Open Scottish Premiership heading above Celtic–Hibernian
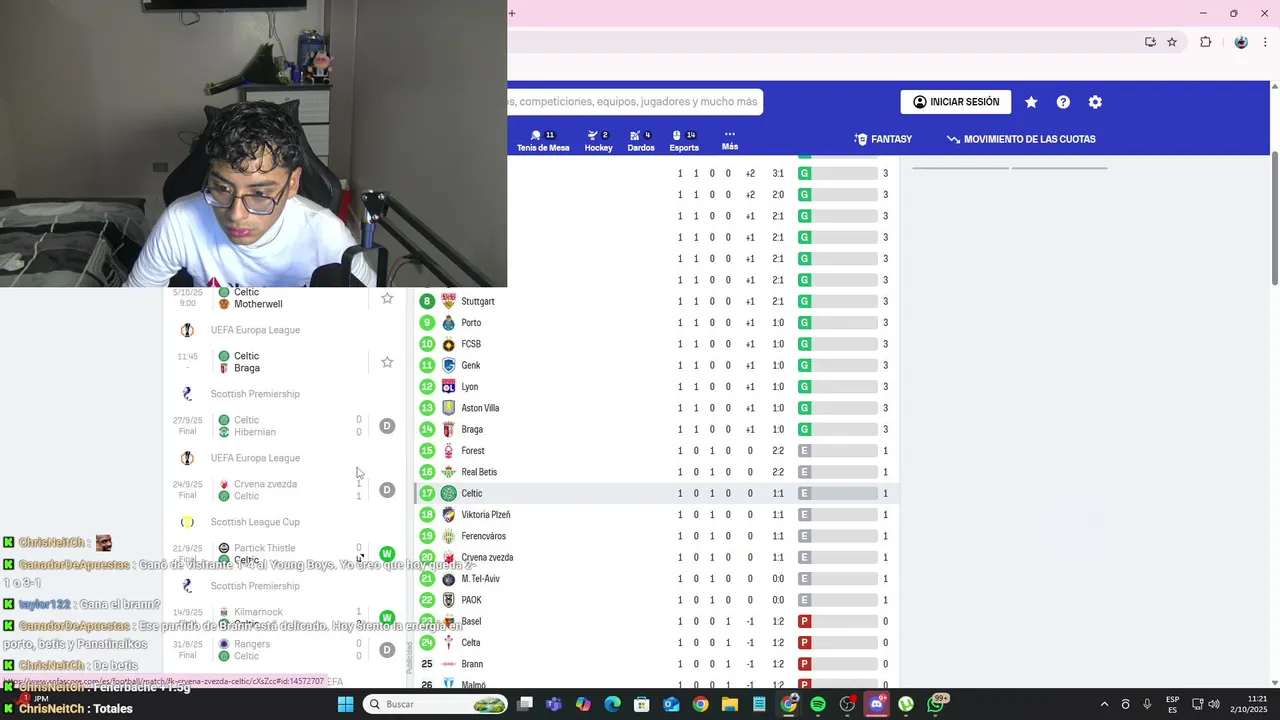The height and width of the screenshot is (720, 1280). (255, 394)
